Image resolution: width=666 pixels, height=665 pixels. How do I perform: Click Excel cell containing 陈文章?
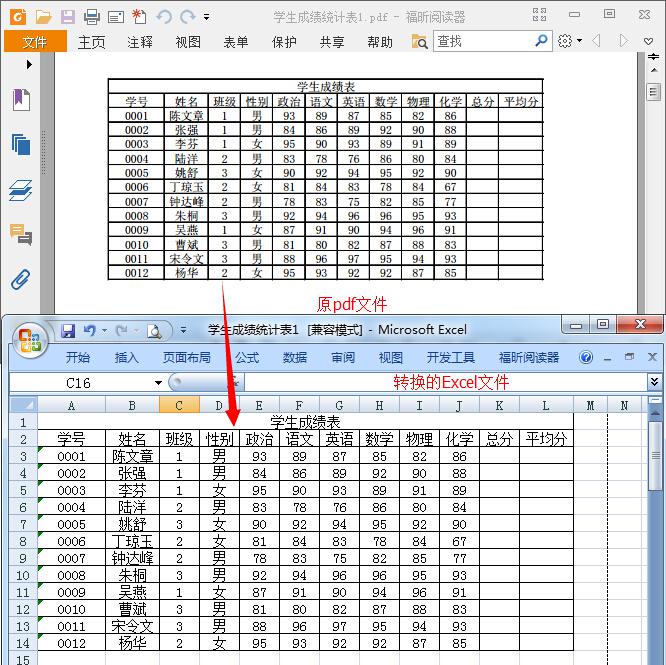tap(133, 456)
